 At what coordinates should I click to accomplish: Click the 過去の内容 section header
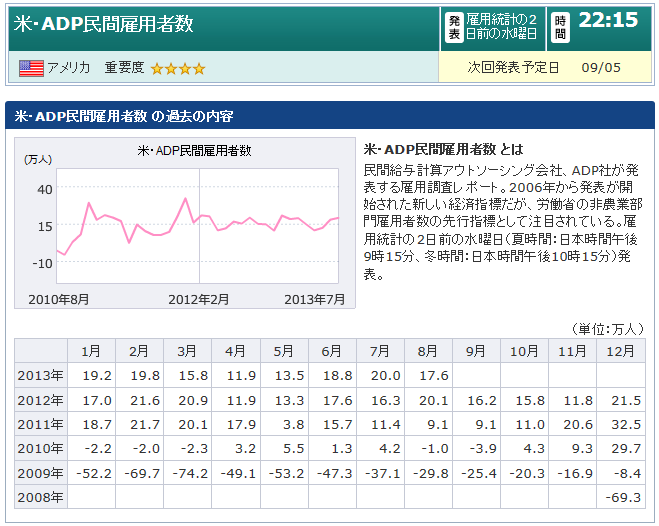coord(124,116)
